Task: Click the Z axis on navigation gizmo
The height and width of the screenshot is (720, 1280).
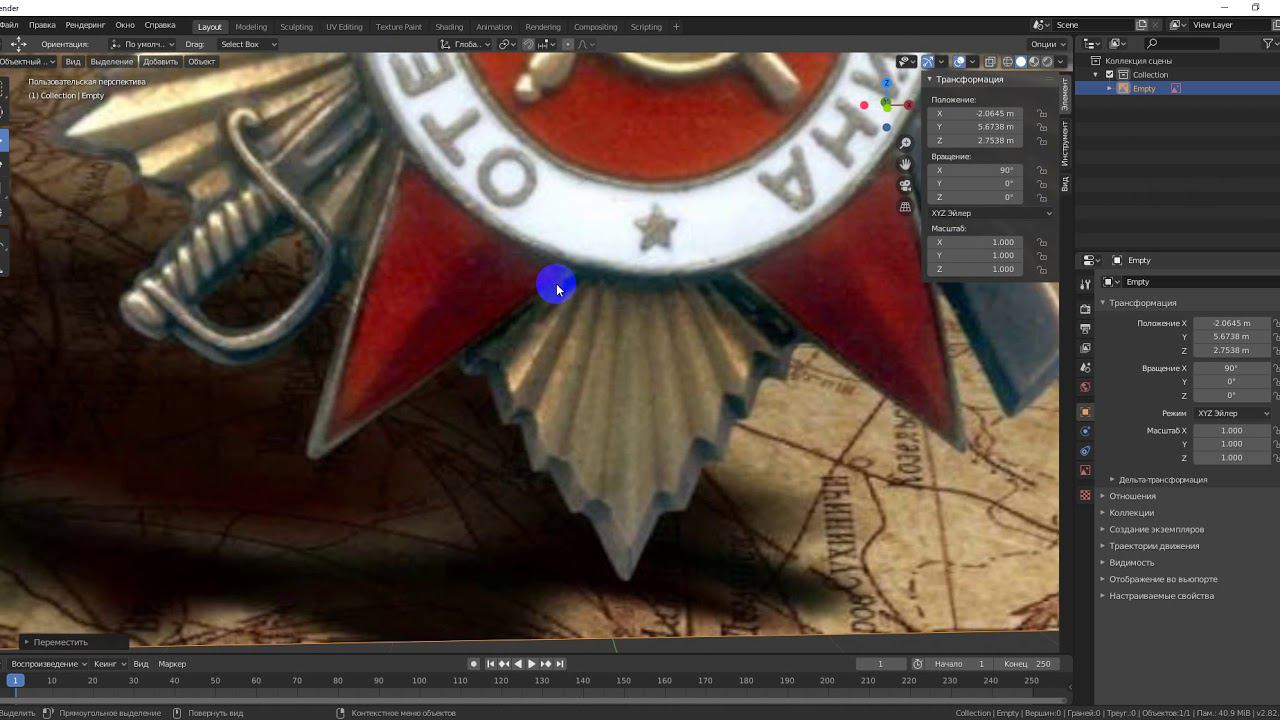Action: 886,84
